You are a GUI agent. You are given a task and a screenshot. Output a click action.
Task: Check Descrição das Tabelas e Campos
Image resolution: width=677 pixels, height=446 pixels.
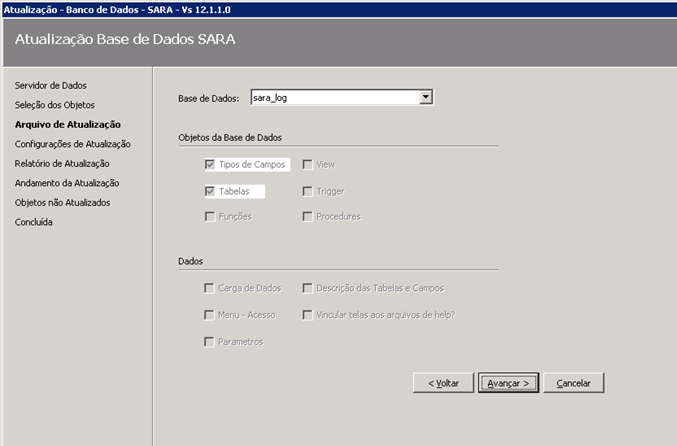tap(307, 288)
